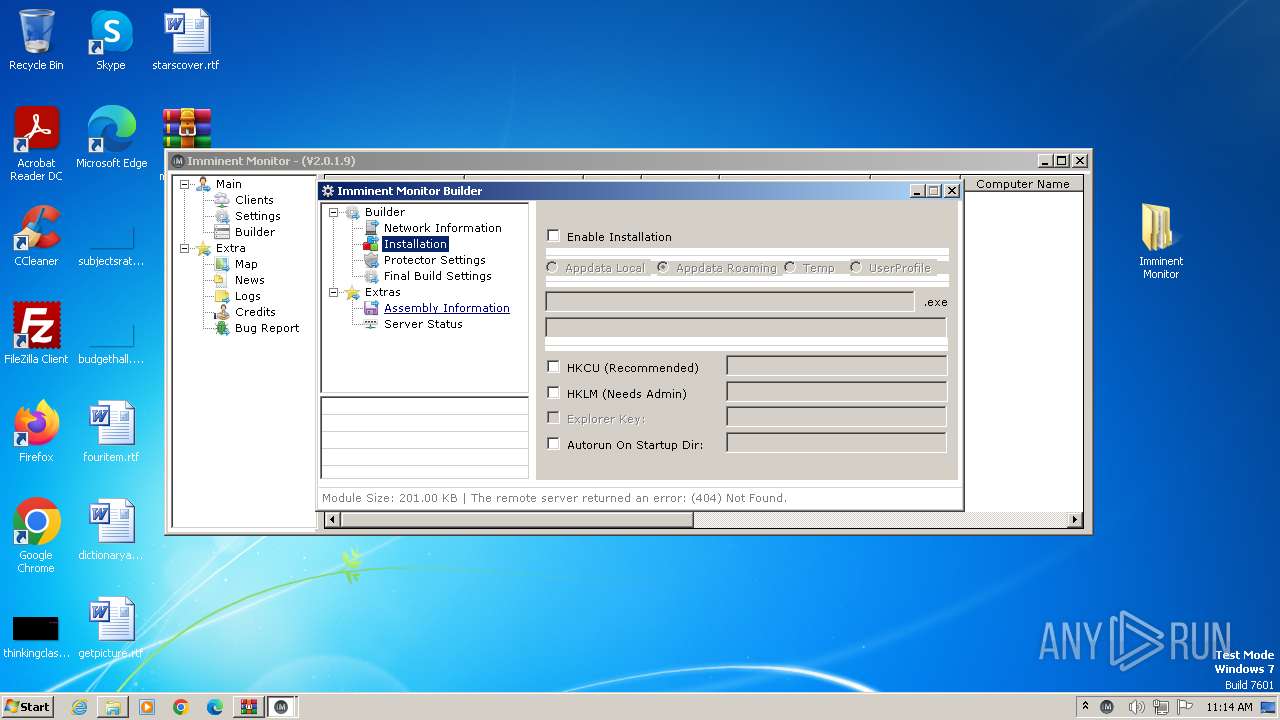Open the Settings gear icon in the tree

(x=222, y=216)
